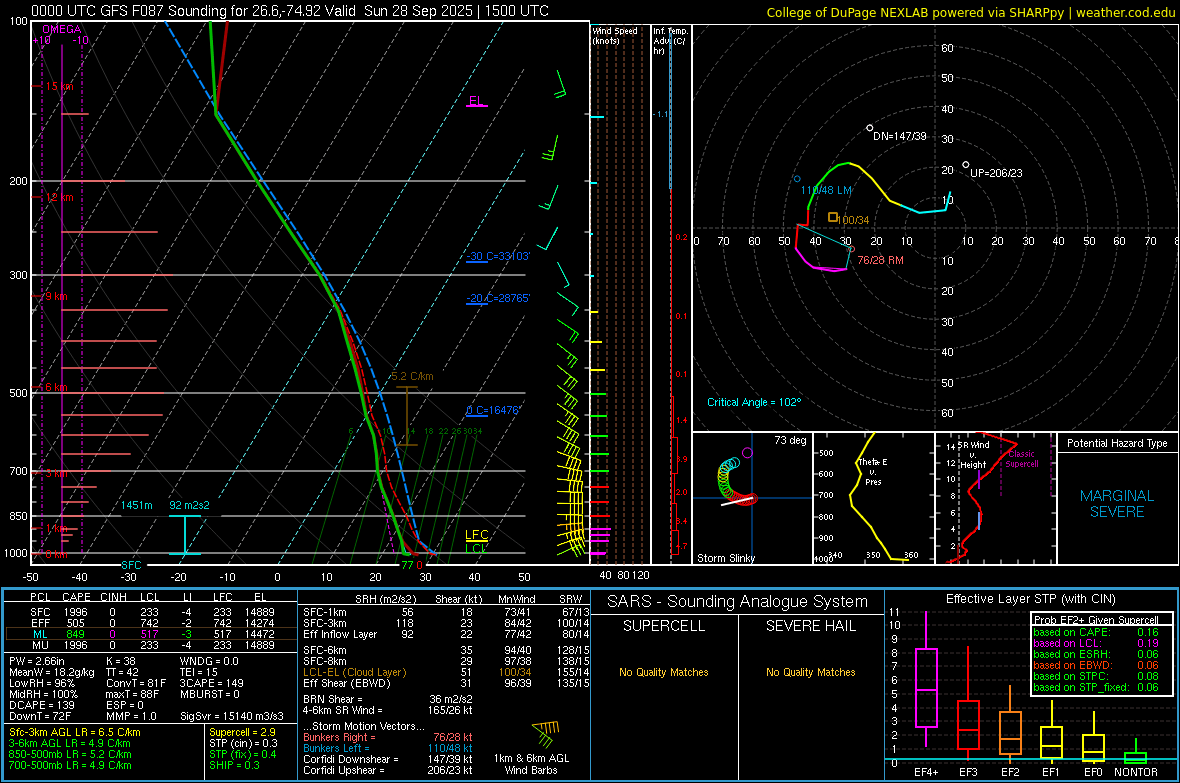Viewport: 1180px width, 783px height.
Task: Click the OMEGA label on the skew-T
Action: pos(61,29)
